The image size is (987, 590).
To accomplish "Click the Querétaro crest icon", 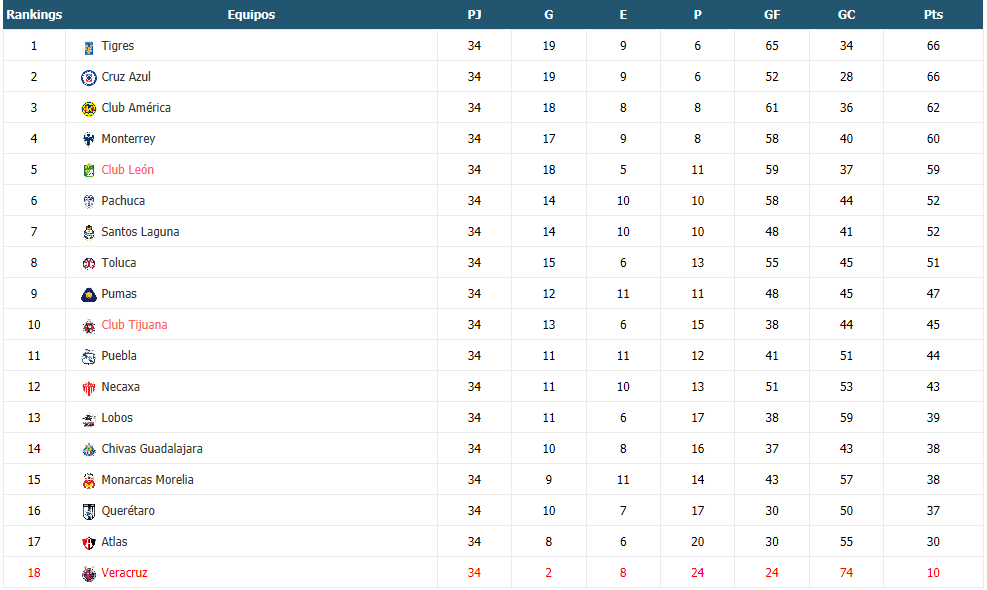I will coord(89,512).
